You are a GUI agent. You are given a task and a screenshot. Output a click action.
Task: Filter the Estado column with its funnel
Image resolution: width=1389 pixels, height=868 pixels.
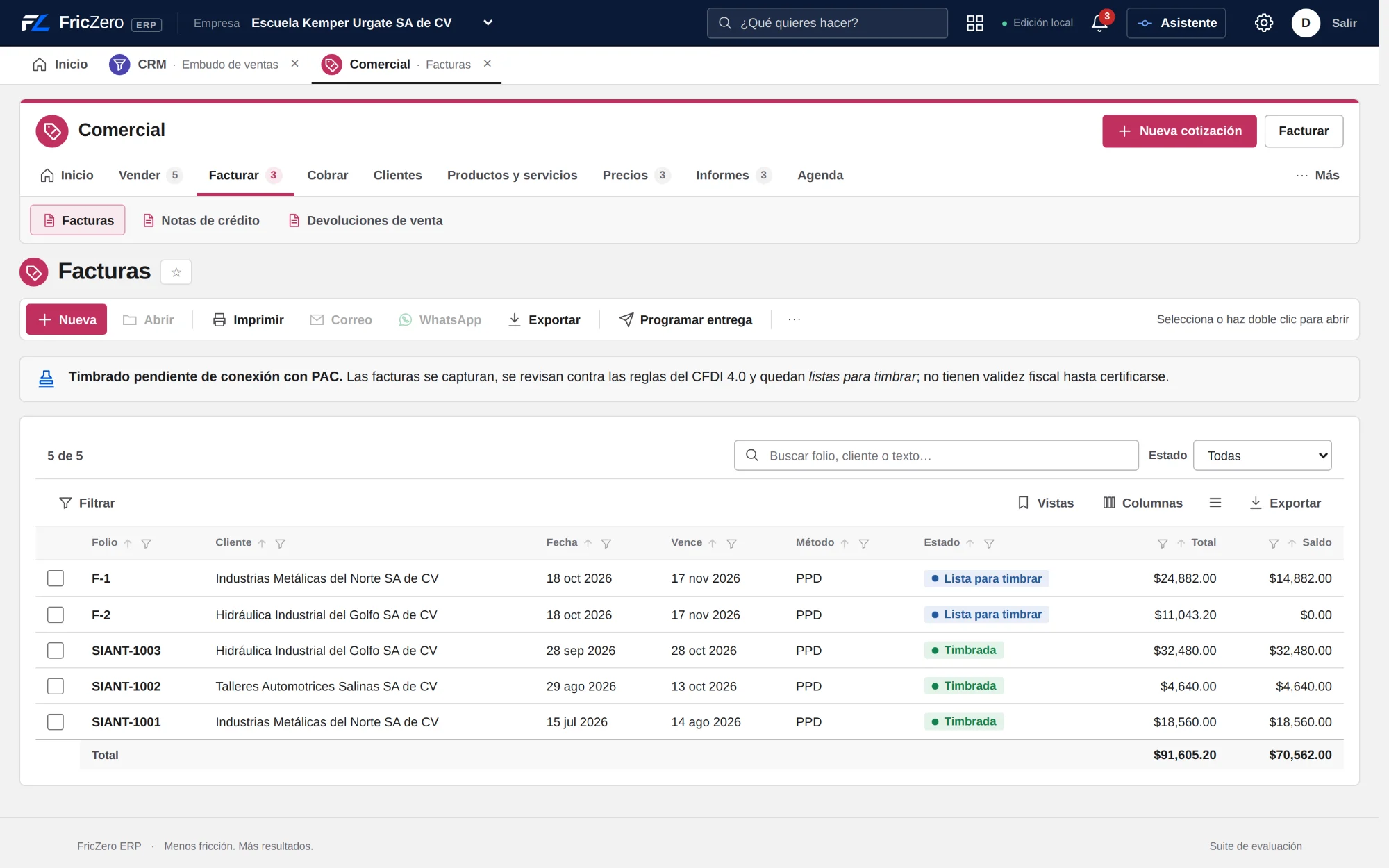pos(989,543)
